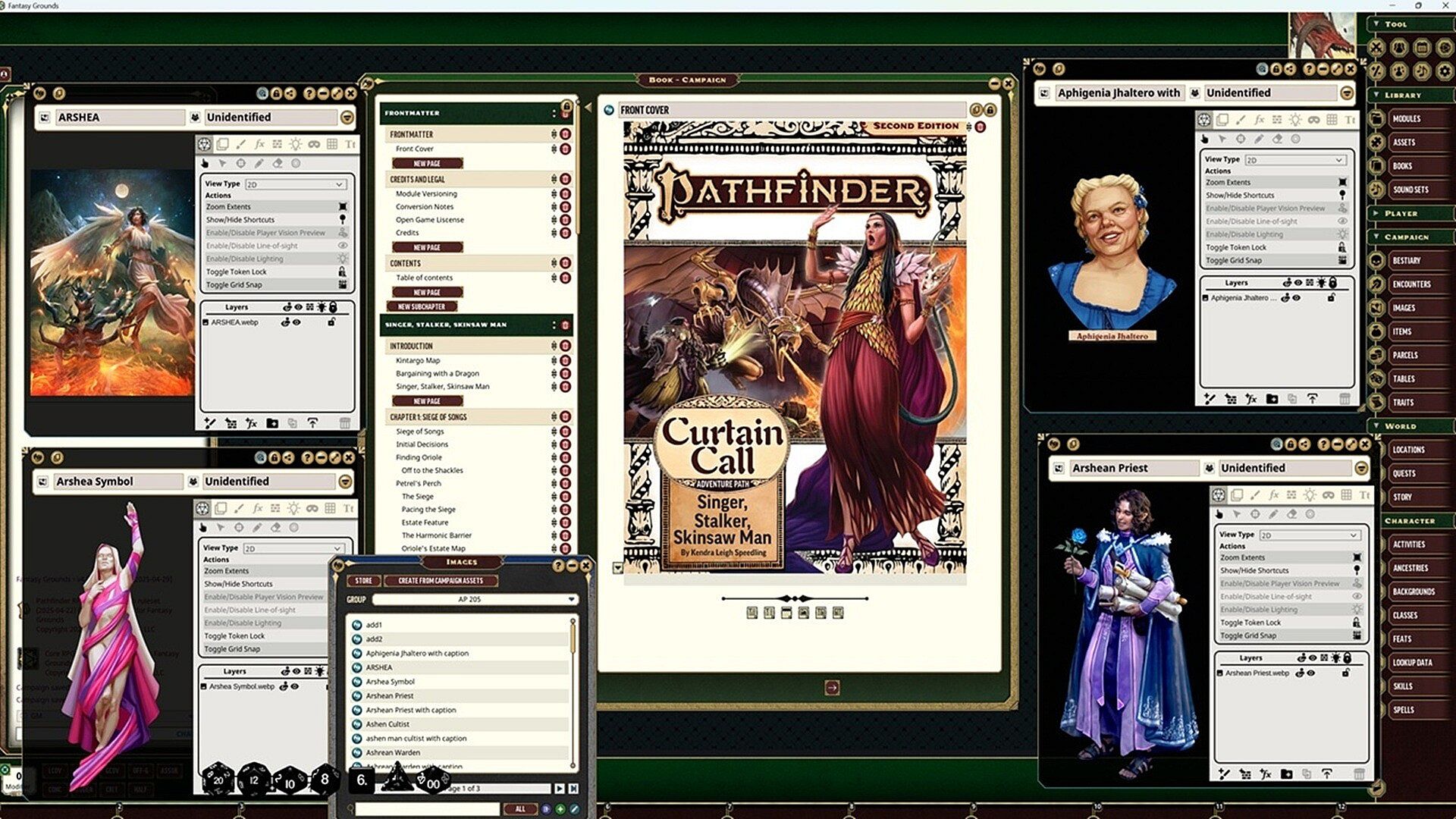Click the Images search input field
1456x819 pixels.
click(x=428, y=809)
